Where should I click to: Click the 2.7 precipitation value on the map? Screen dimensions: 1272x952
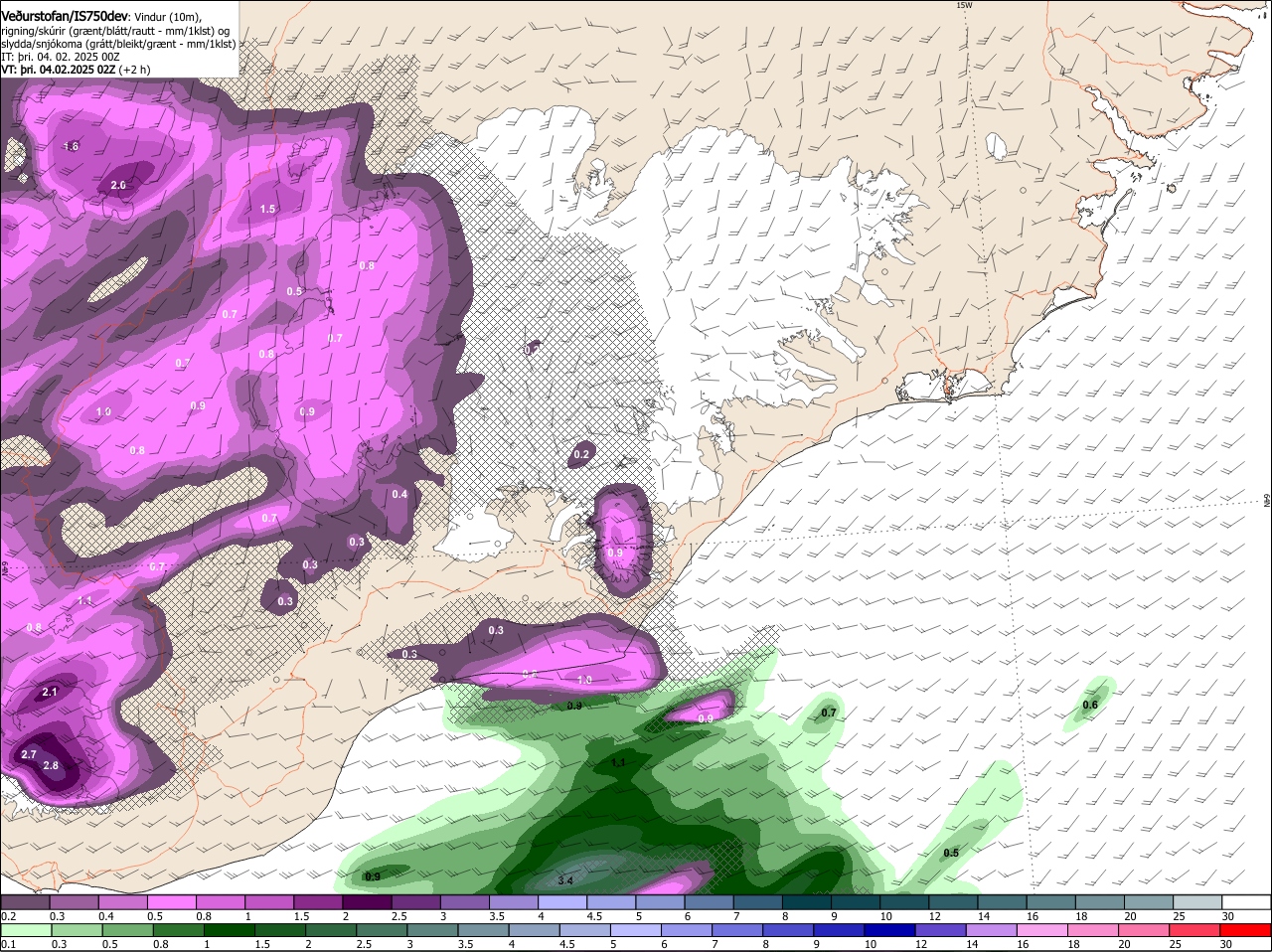coord(29,755)
